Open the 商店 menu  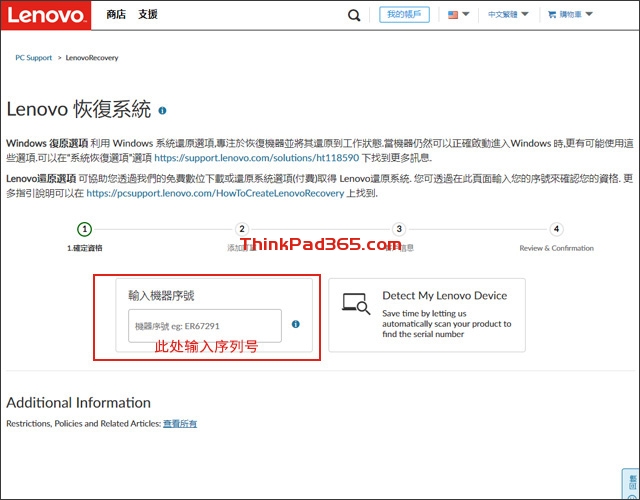[x=116, y=15]
